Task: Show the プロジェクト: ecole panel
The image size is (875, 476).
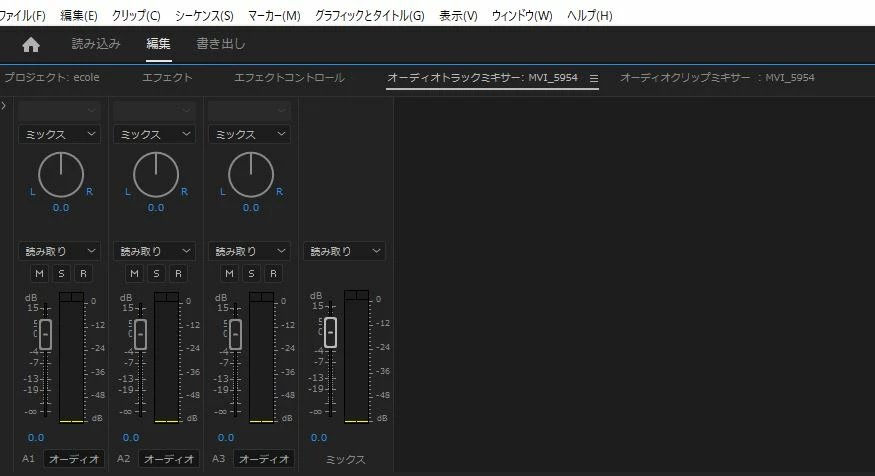Action: point(51,78)
